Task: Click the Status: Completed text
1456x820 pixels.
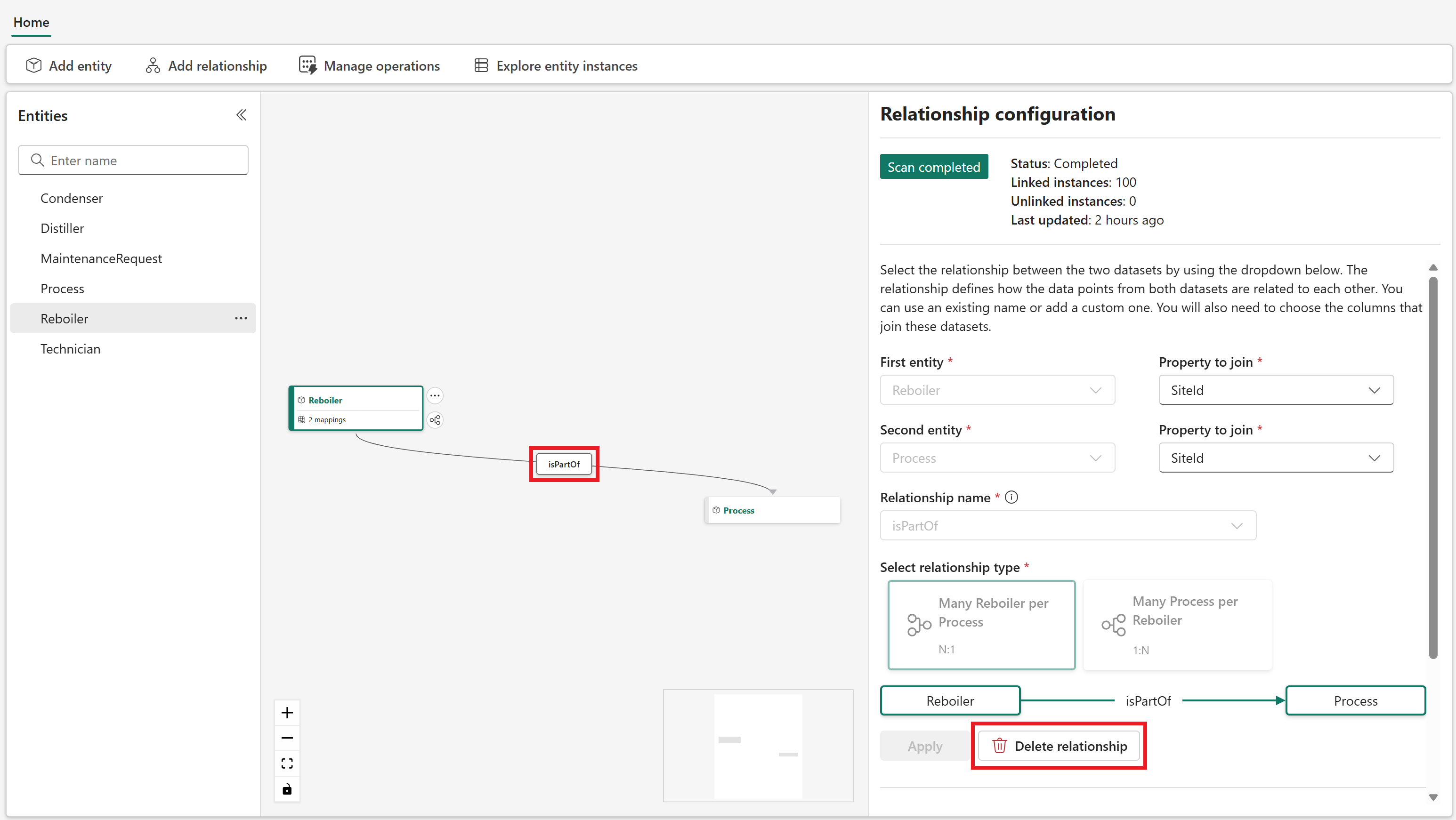Action: click(x=1064, y=163)
